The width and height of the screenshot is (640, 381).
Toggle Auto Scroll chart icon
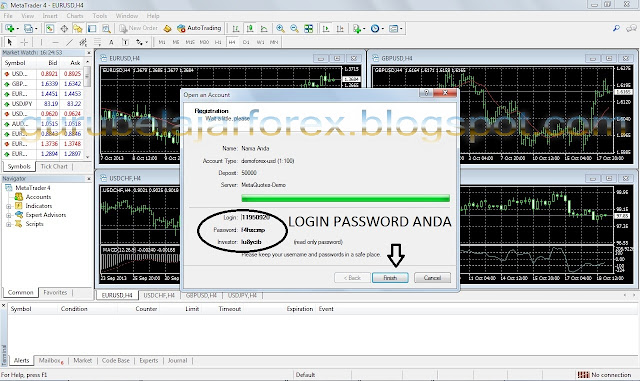[x=326, y=28]
